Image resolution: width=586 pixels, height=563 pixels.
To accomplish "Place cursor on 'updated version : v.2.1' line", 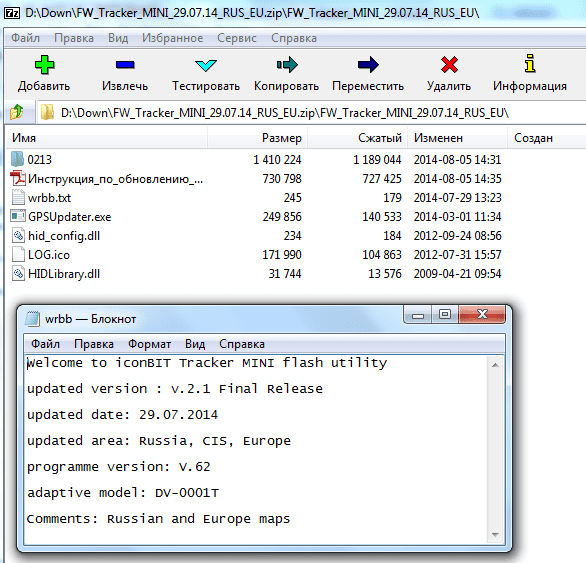I will pos(175,389).
